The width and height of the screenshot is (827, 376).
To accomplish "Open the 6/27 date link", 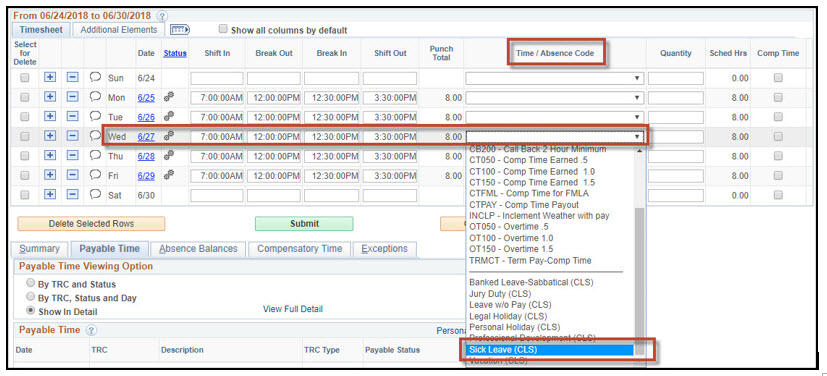I will (146, 137).
